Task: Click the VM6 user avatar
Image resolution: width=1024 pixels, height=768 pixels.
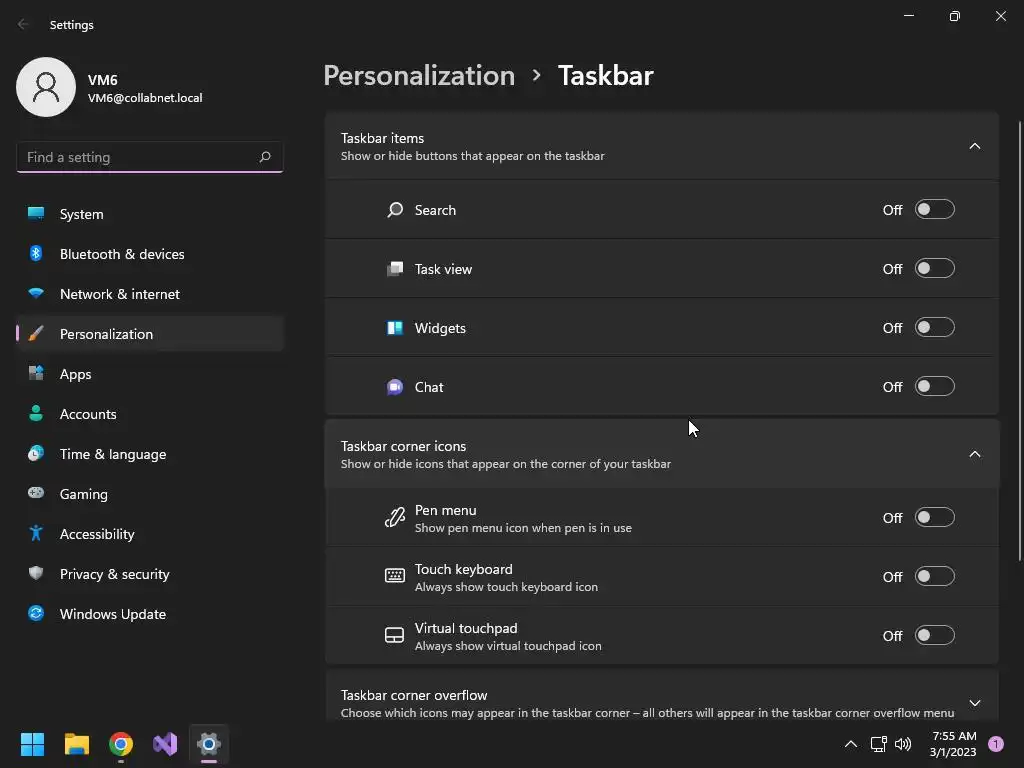Action: pyautogui.click(x=46, y=87)
